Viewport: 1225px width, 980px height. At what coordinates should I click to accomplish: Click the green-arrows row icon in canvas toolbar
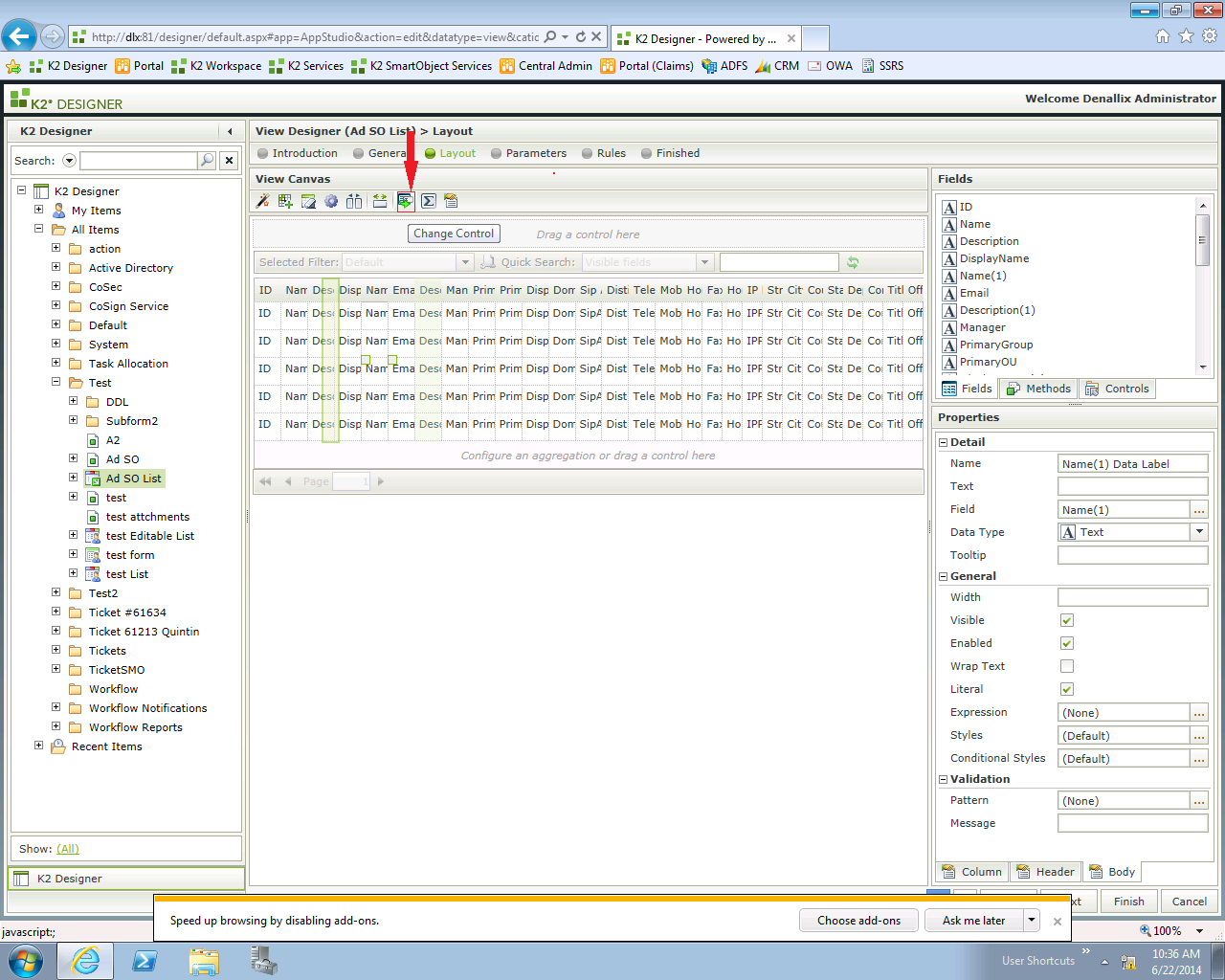380,201
